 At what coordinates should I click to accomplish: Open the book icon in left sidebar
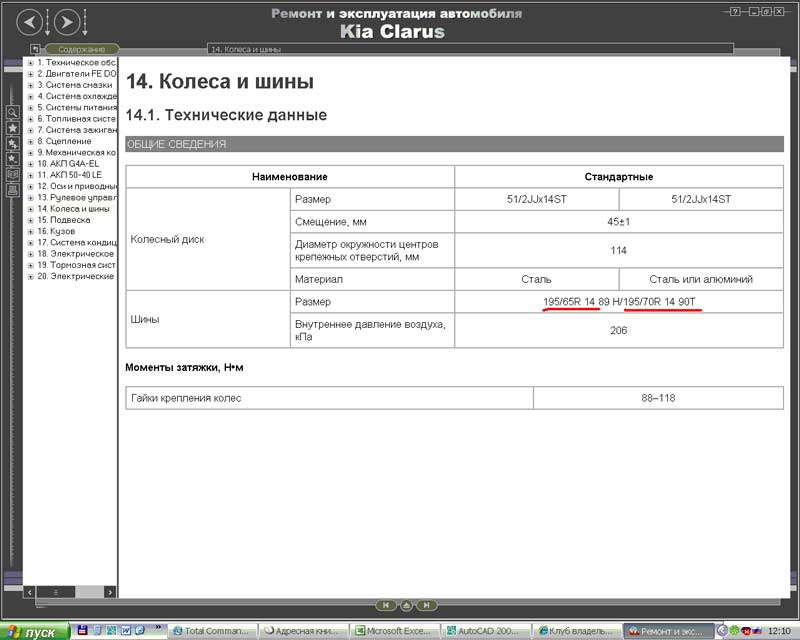pos(13,174)
